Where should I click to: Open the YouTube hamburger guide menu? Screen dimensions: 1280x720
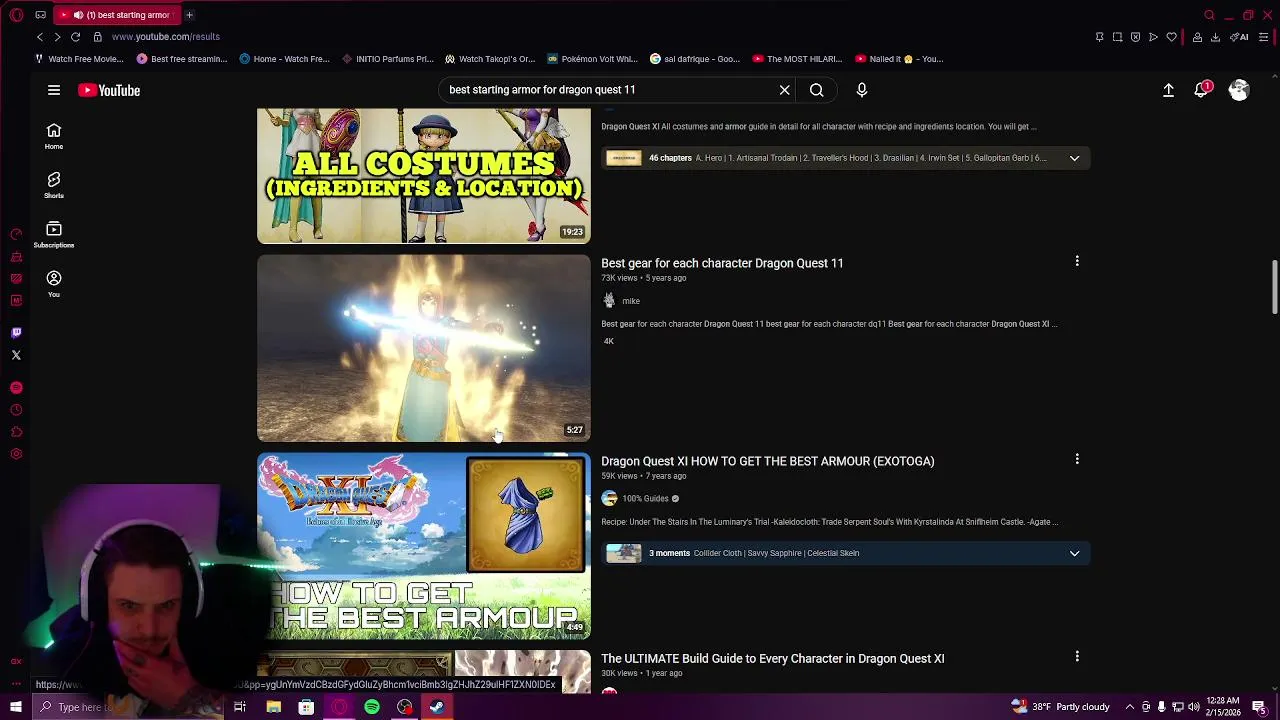click(x=54, y=90)
